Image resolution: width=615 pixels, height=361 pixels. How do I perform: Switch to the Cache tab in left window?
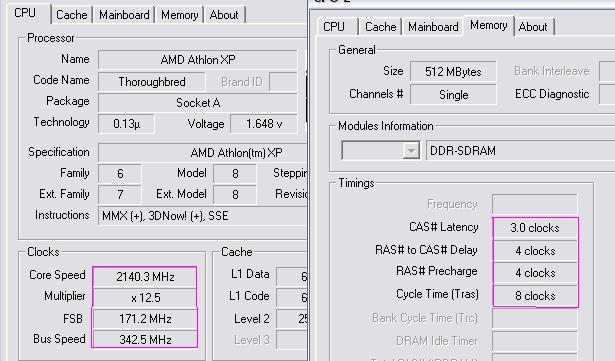tap(71, 15)
